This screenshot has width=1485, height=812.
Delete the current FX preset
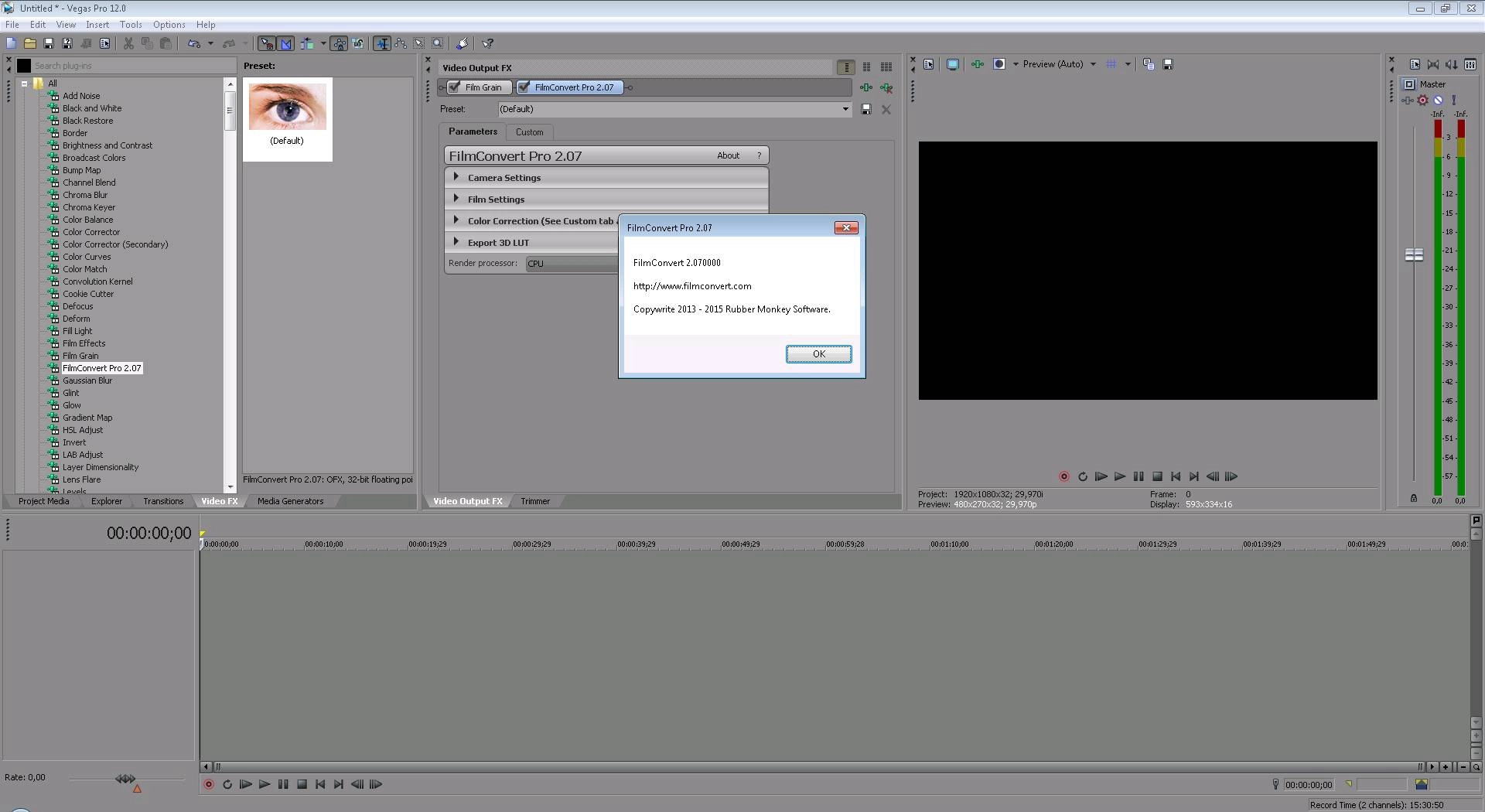886,110
